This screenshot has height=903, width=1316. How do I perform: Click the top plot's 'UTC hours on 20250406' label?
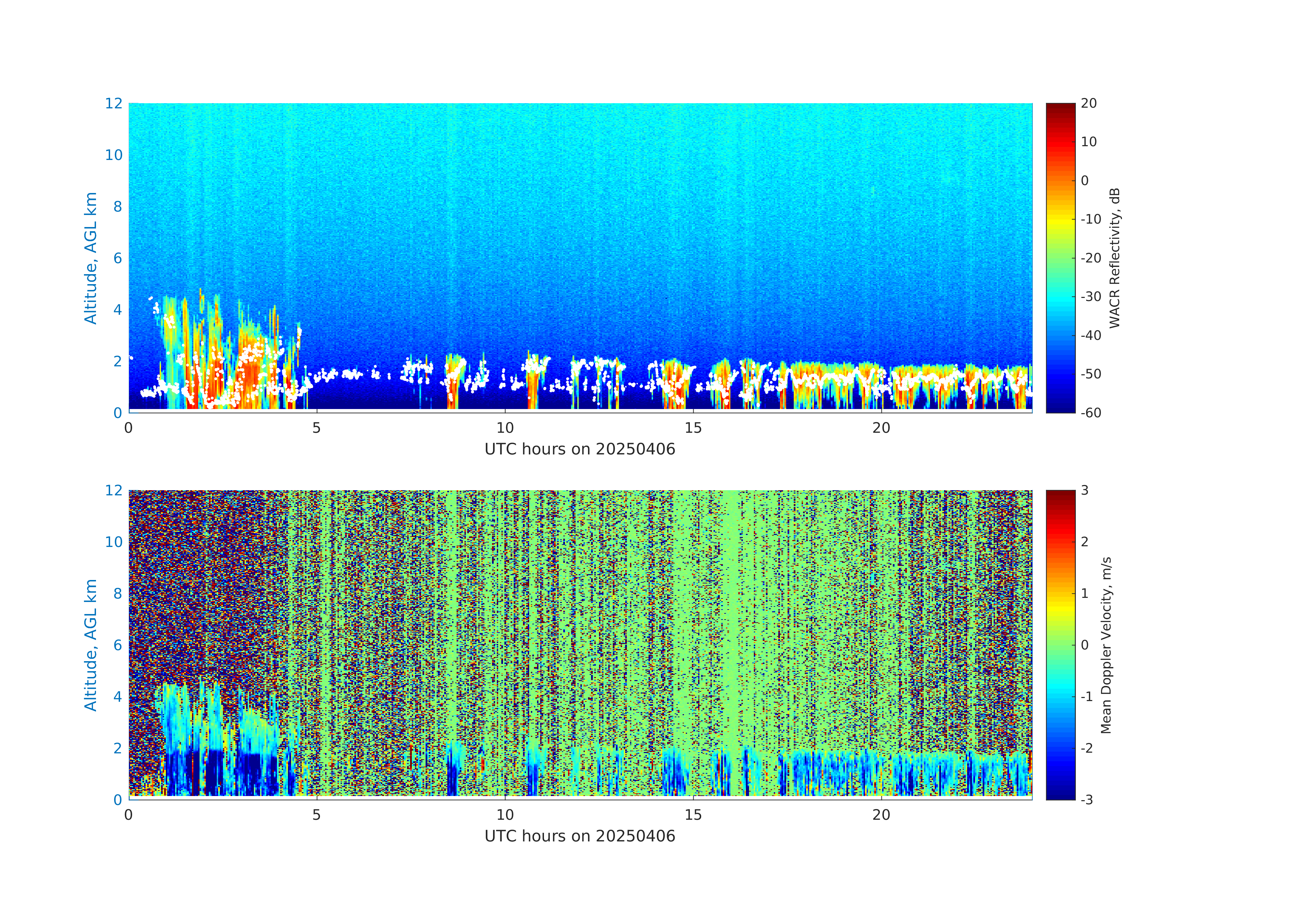tap(580, 450)
